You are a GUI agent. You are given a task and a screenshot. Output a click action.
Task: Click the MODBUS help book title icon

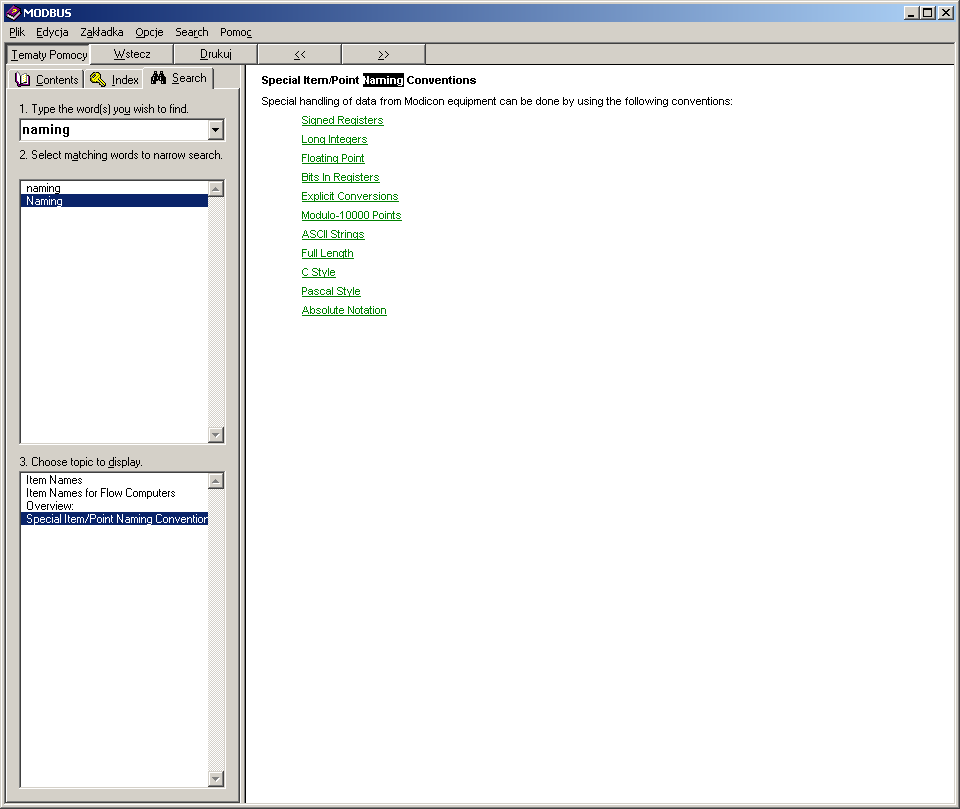[13, 13]
